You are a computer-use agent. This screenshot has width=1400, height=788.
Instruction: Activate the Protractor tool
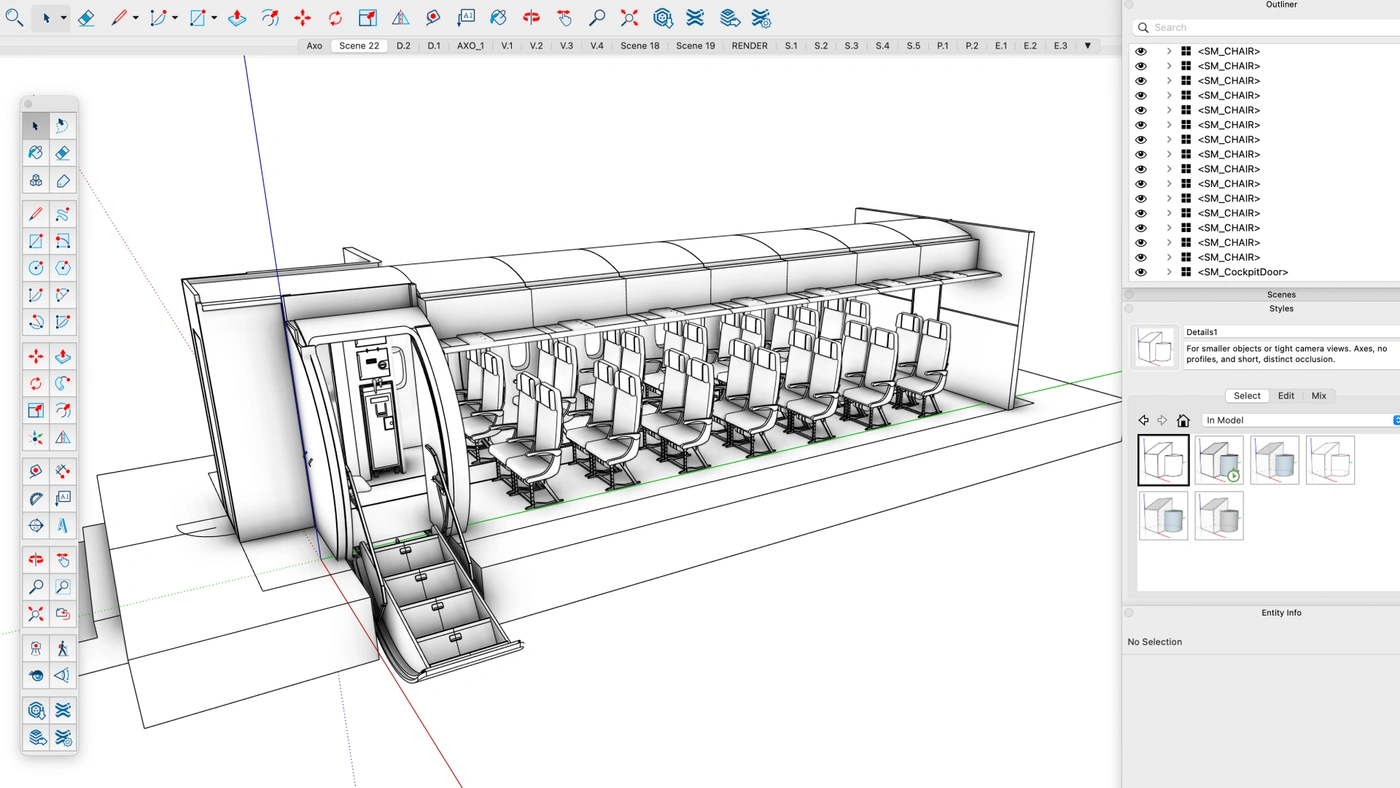click(x=36, y=498)
